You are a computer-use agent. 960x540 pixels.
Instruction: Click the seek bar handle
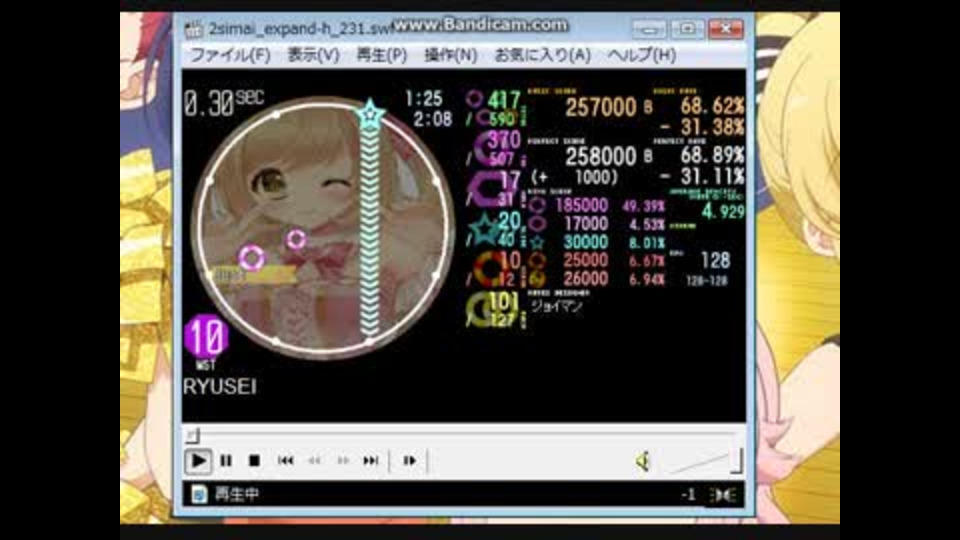[192, 435]
